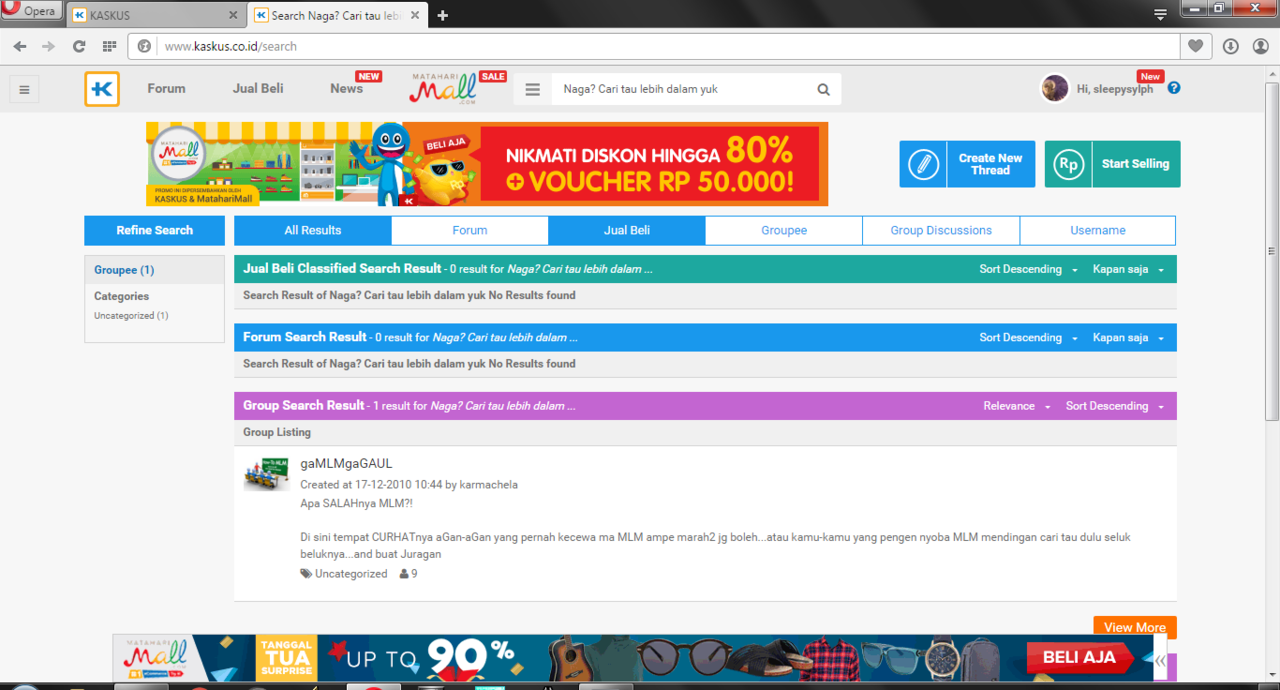
Task: Open the Jual Beli navigation item
Action: click(x=258, y=88)
